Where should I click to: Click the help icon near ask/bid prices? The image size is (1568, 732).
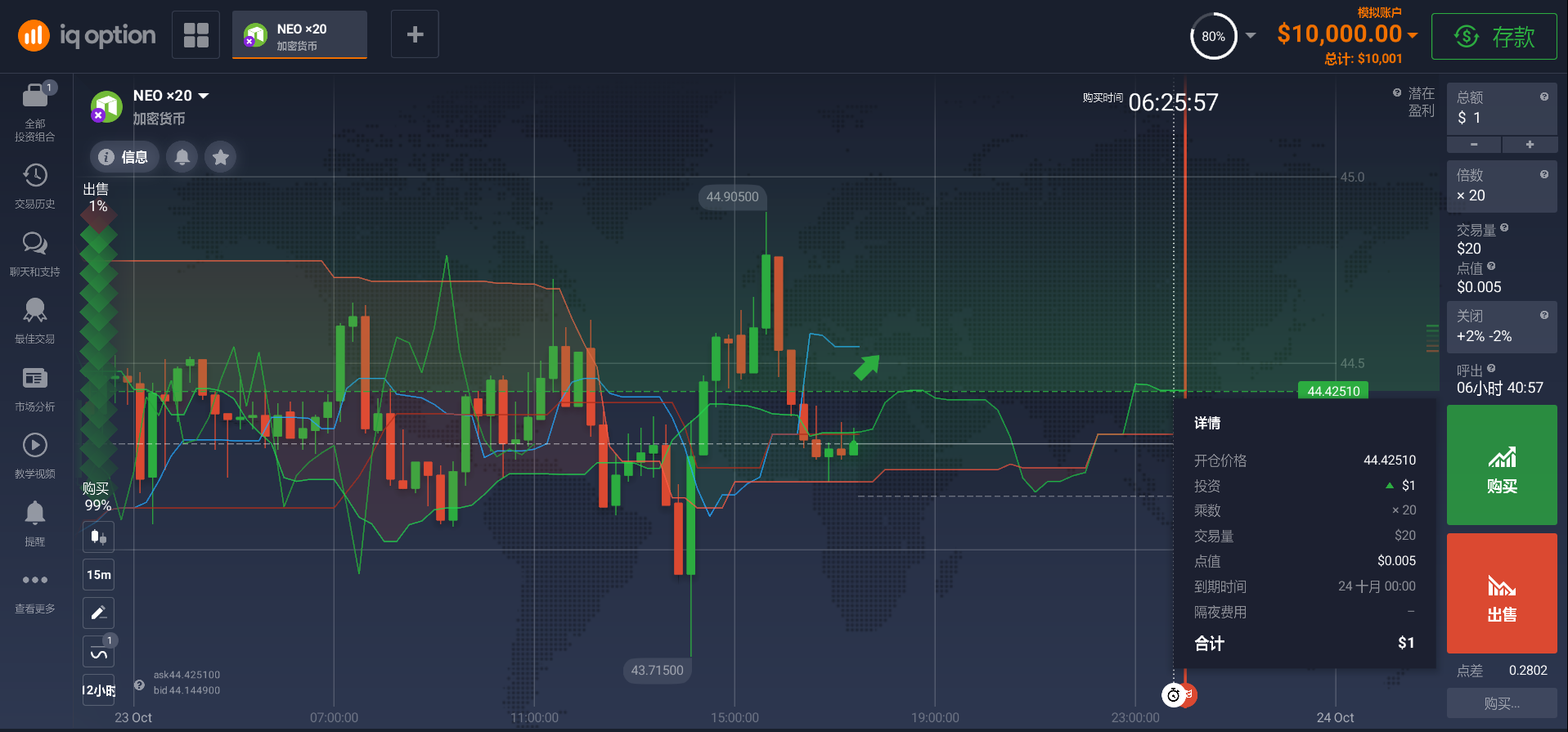point(139,685)
